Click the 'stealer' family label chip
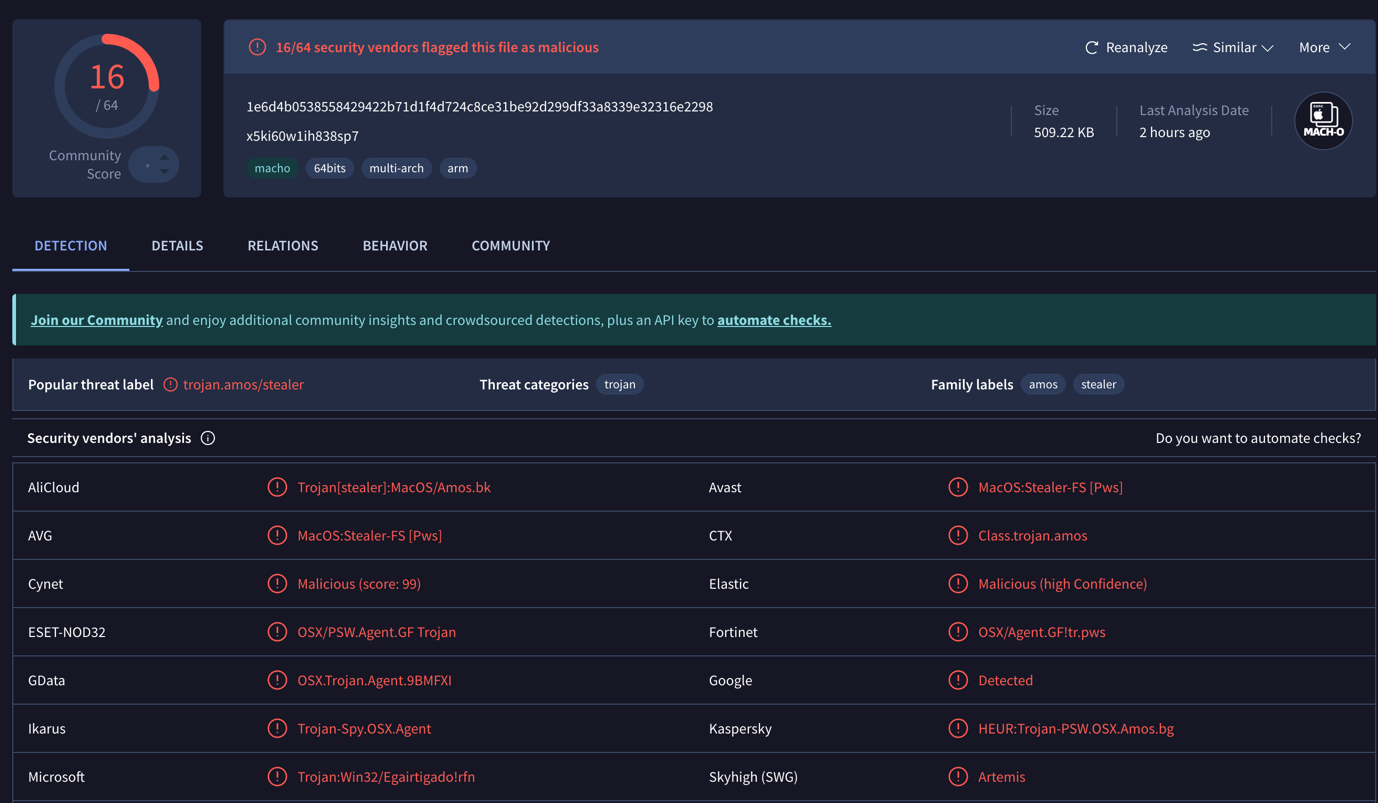The height and width of the screenshot is (803, 1378). (1099, 384)
